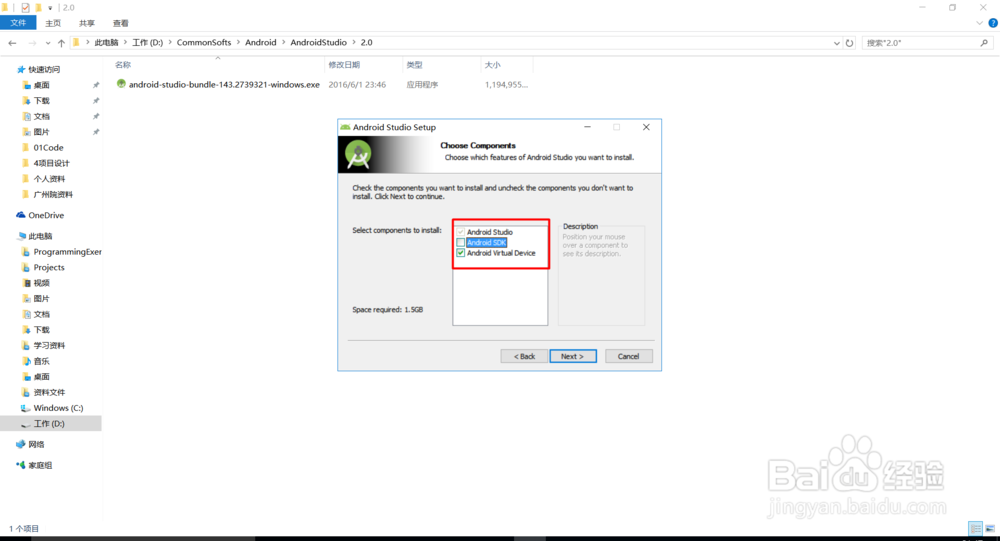Click the Next > button
The height and width of the screenshot is (541, 1000).
click(573, 356)
